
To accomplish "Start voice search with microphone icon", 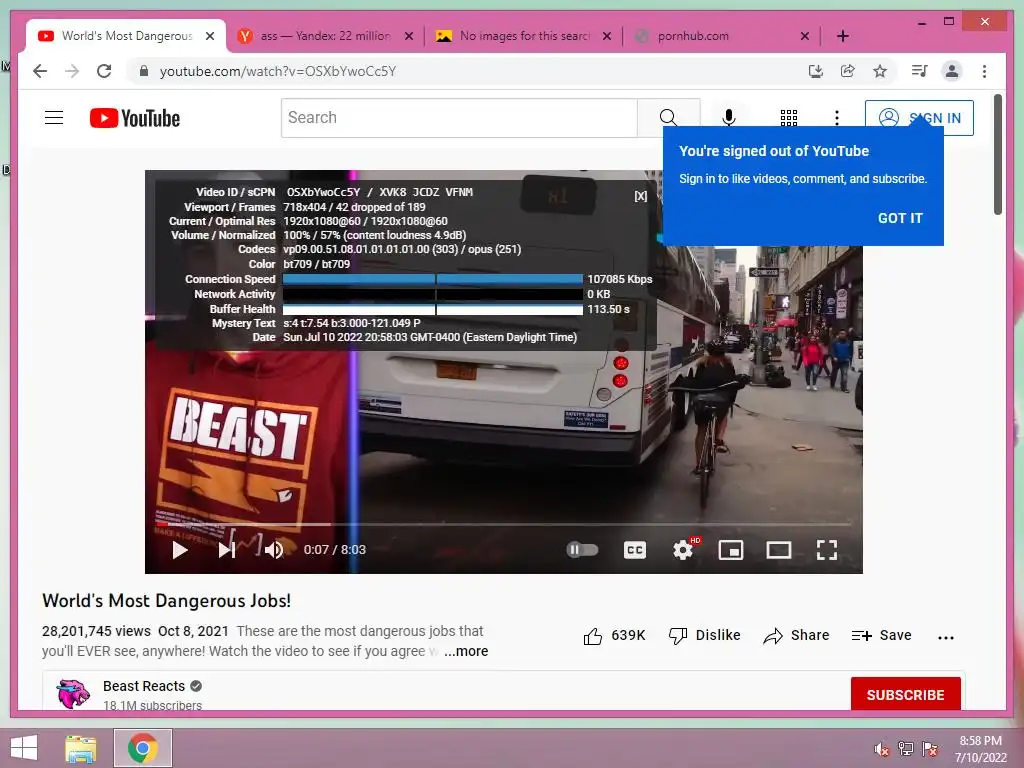I will [x=729, y=118].
